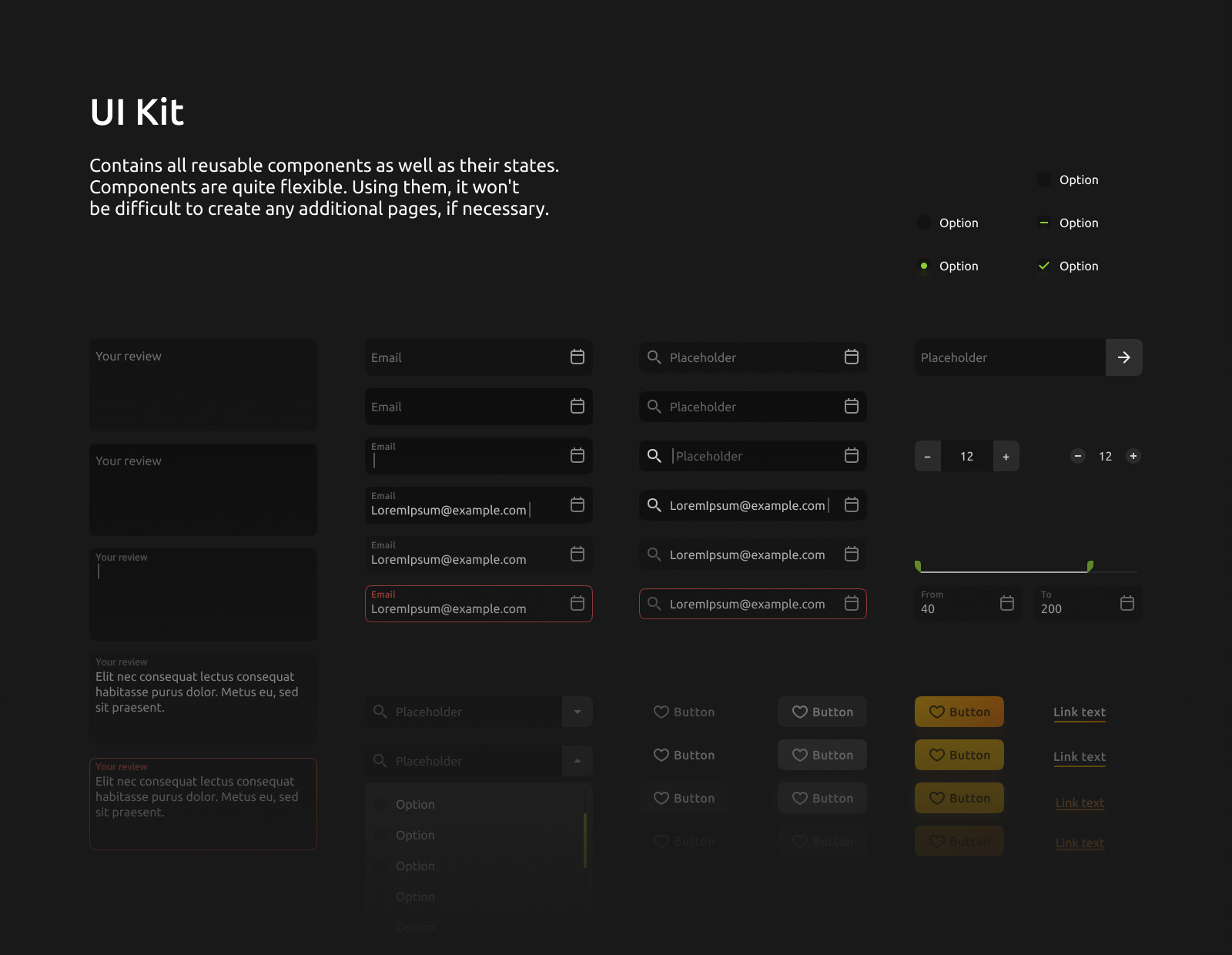Toggle the checkmarked Option checkbox
Screen dimensions: 1232x955
pos(1044,266)
